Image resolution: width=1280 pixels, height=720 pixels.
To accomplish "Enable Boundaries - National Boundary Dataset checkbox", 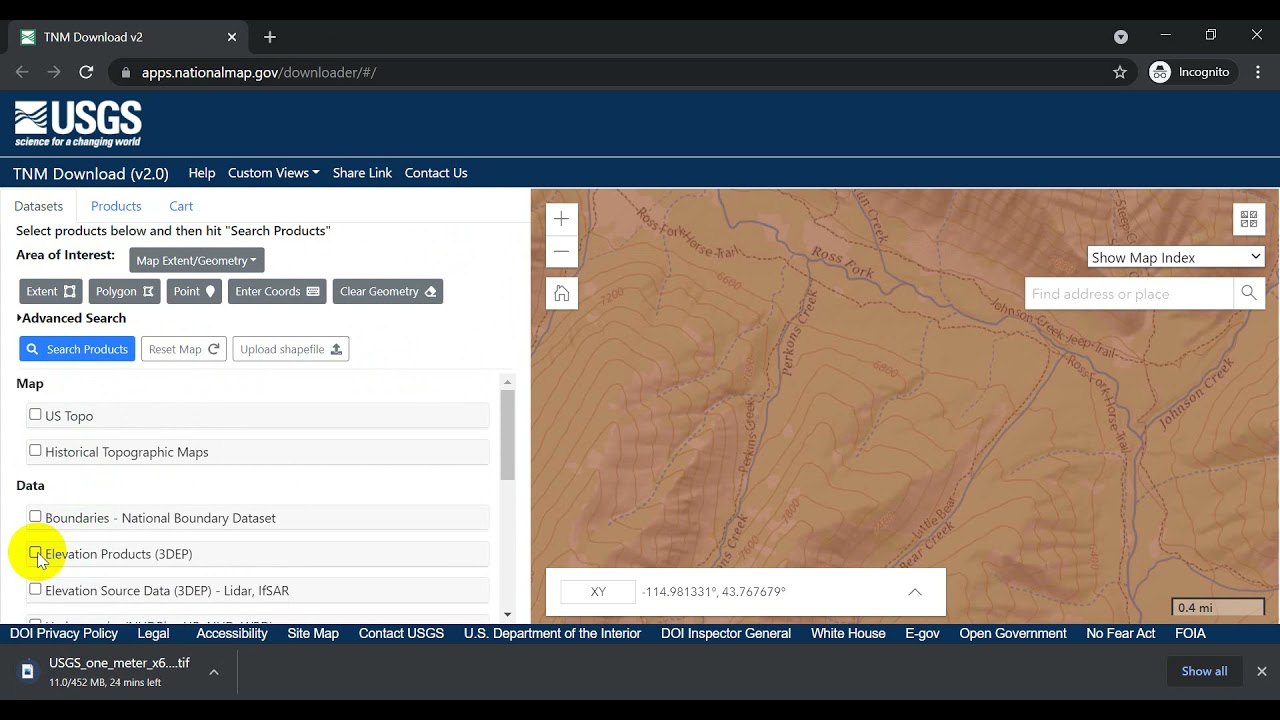I will pos(35,516).
